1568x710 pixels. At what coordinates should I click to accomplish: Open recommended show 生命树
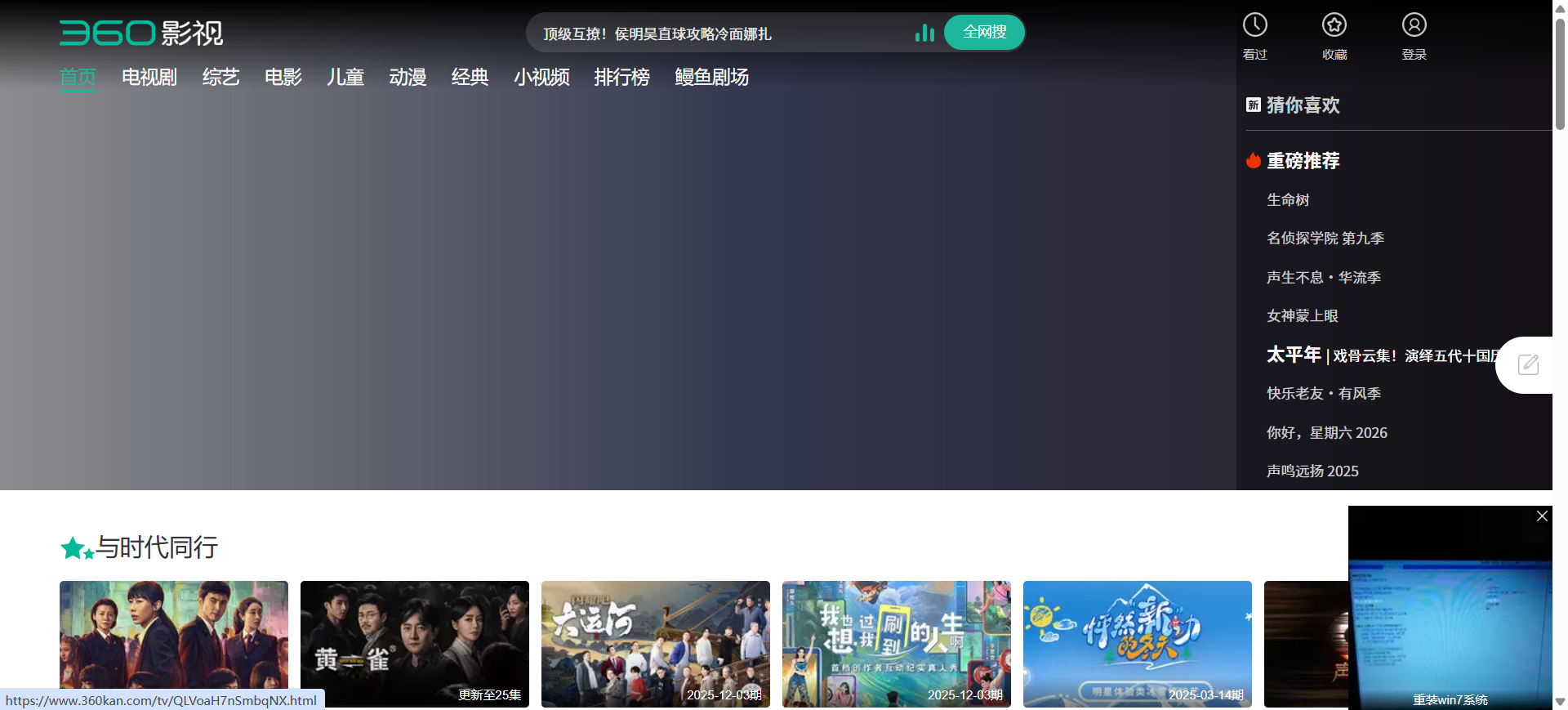[x=1288, y=200]
